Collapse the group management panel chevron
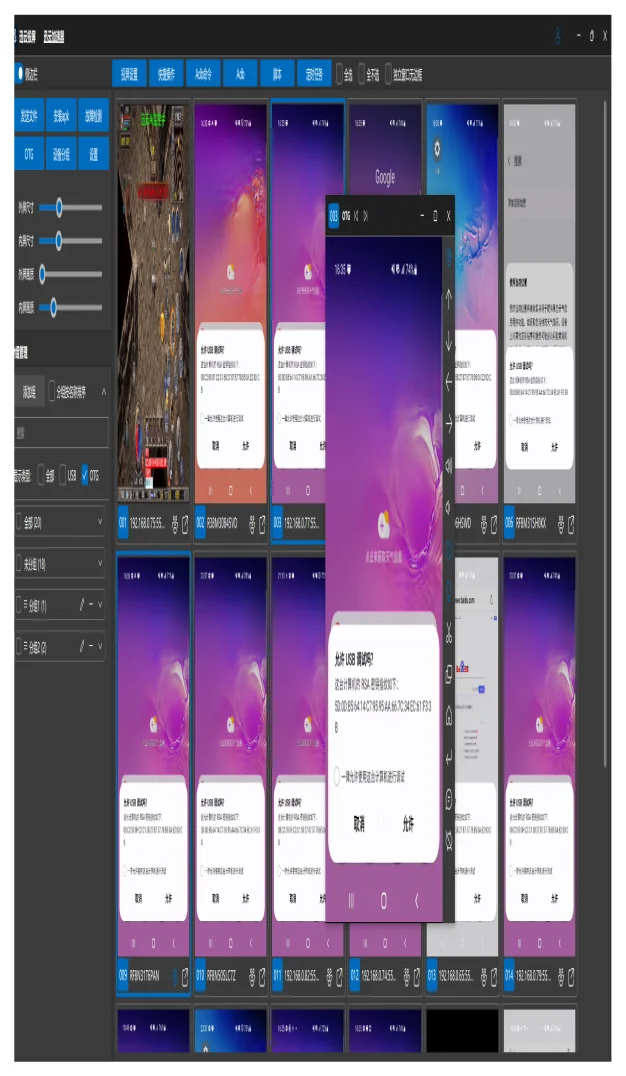626x1076 pixels. click(x=104, y=392)
